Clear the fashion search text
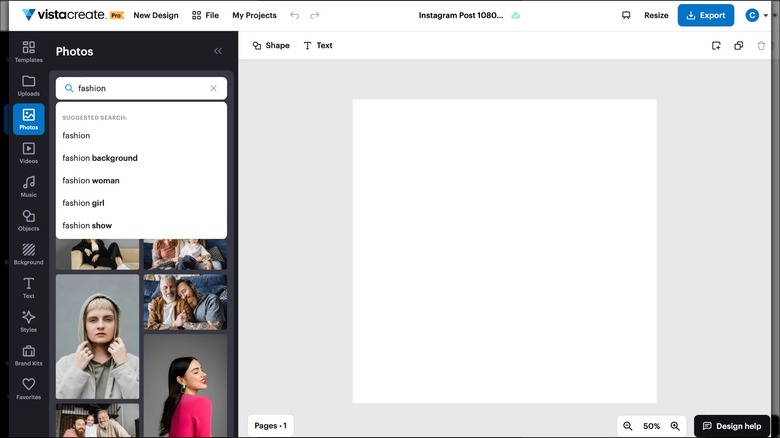This screenshot has height=438, width=780. tap(213, 88)
